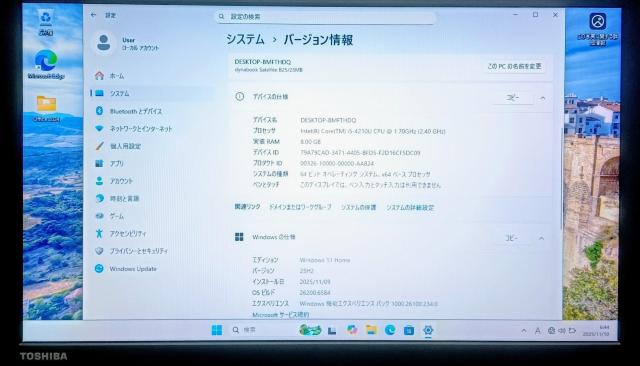Click the settings page vertical scrollbar
The image size is (640, 366).
click(x=562, y=180)
